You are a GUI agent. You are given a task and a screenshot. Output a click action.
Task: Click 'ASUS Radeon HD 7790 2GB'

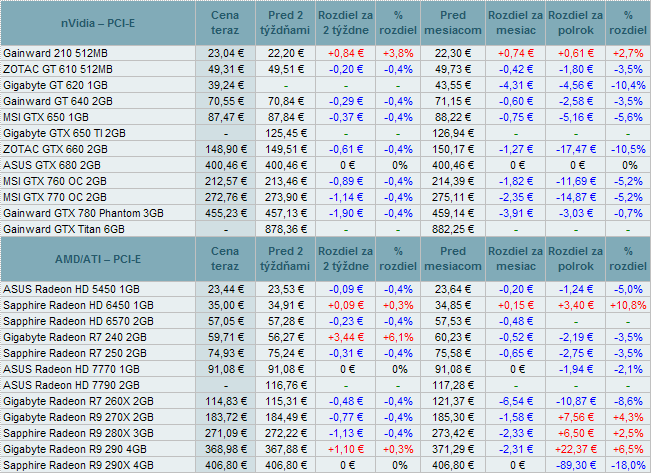click(71, 385)
